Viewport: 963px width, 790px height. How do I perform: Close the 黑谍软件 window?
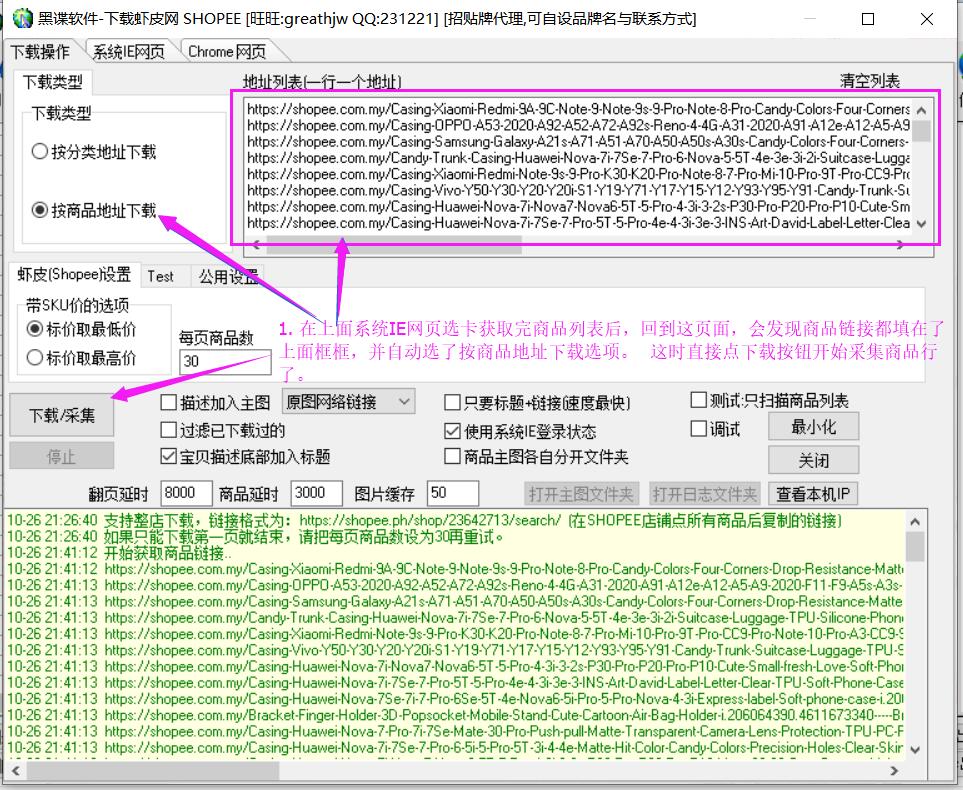coord(927,19)
